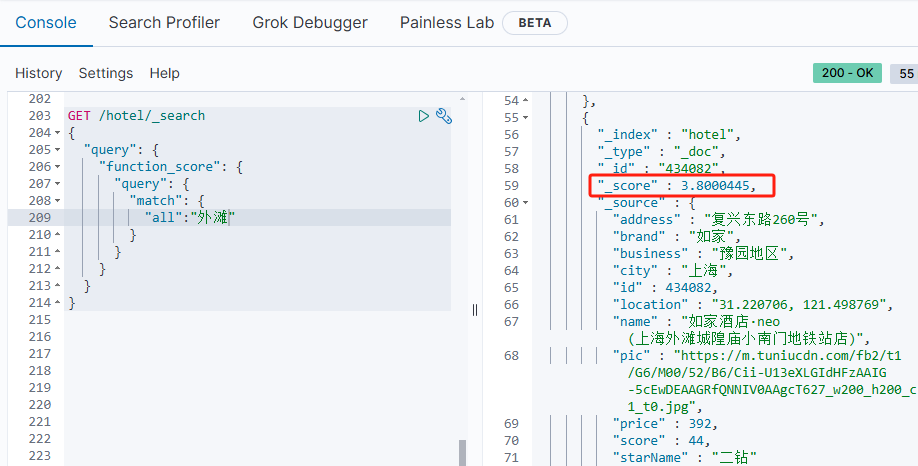Click the "_id" : "434082" line

tap(662, 169)
